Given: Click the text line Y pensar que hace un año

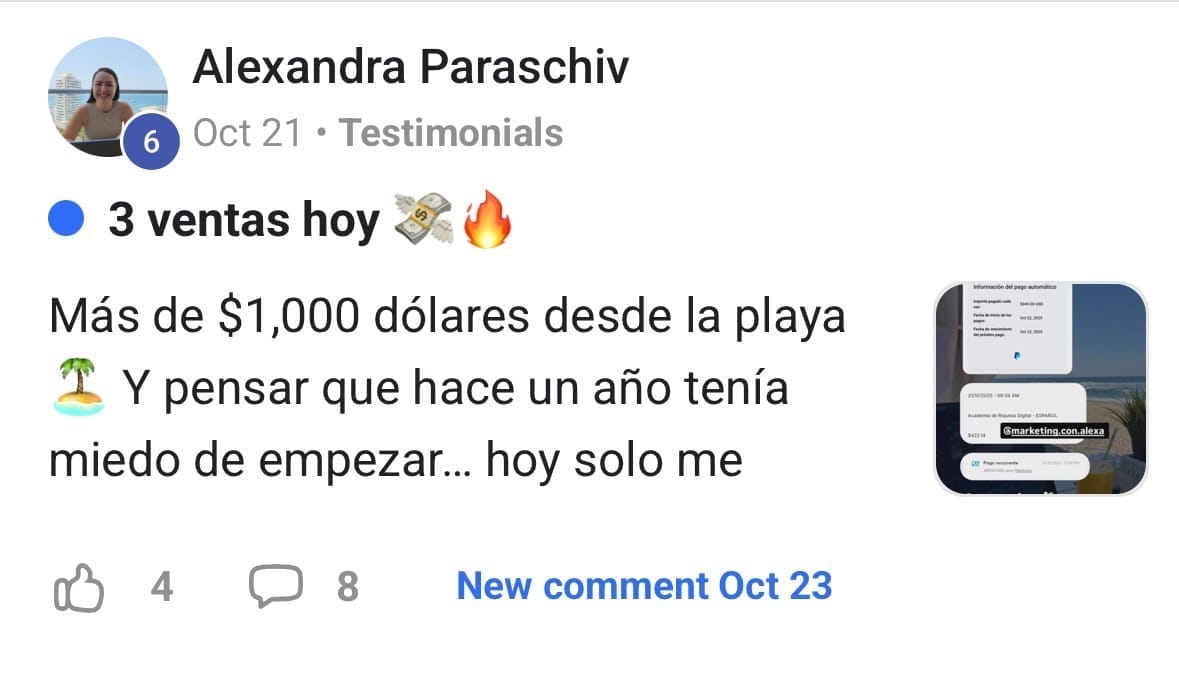Looking at the screenshot, I should [x=456, y=389].
